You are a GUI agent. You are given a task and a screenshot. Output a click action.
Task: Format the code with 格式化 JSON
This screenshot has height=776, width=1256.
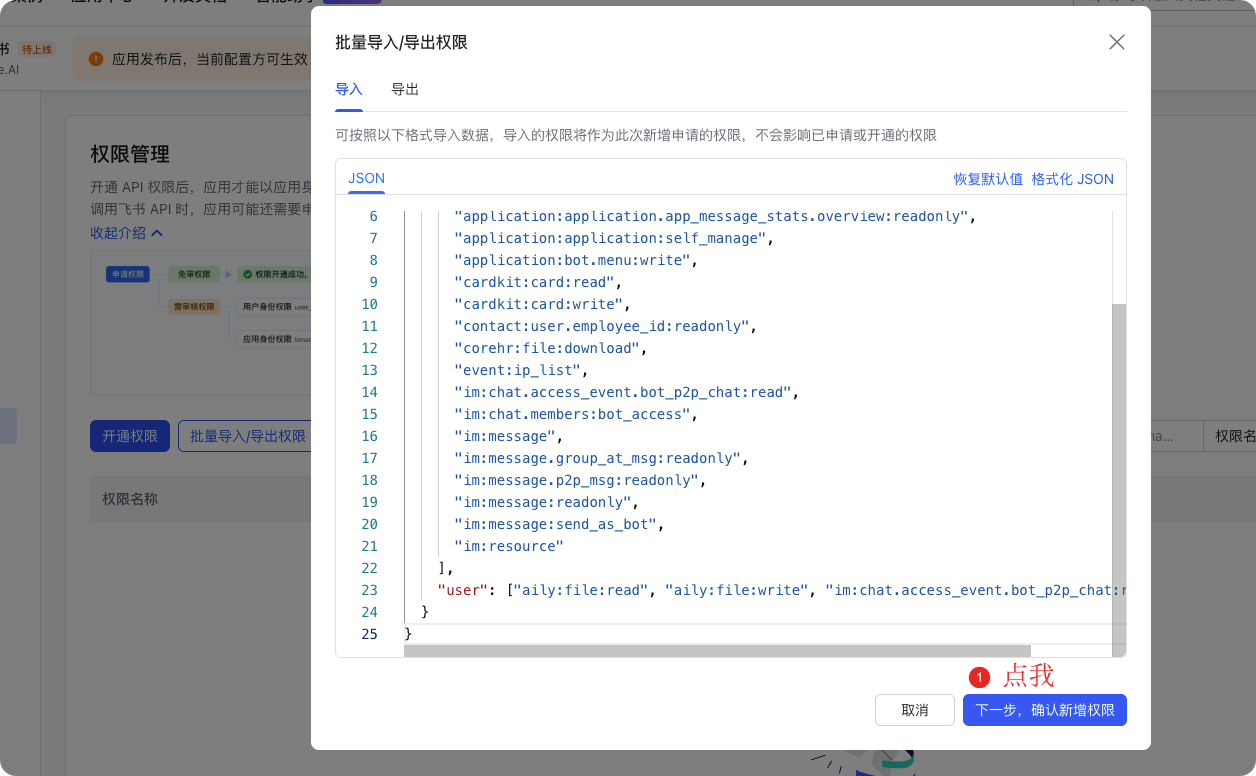click(x=1072, y=179)
